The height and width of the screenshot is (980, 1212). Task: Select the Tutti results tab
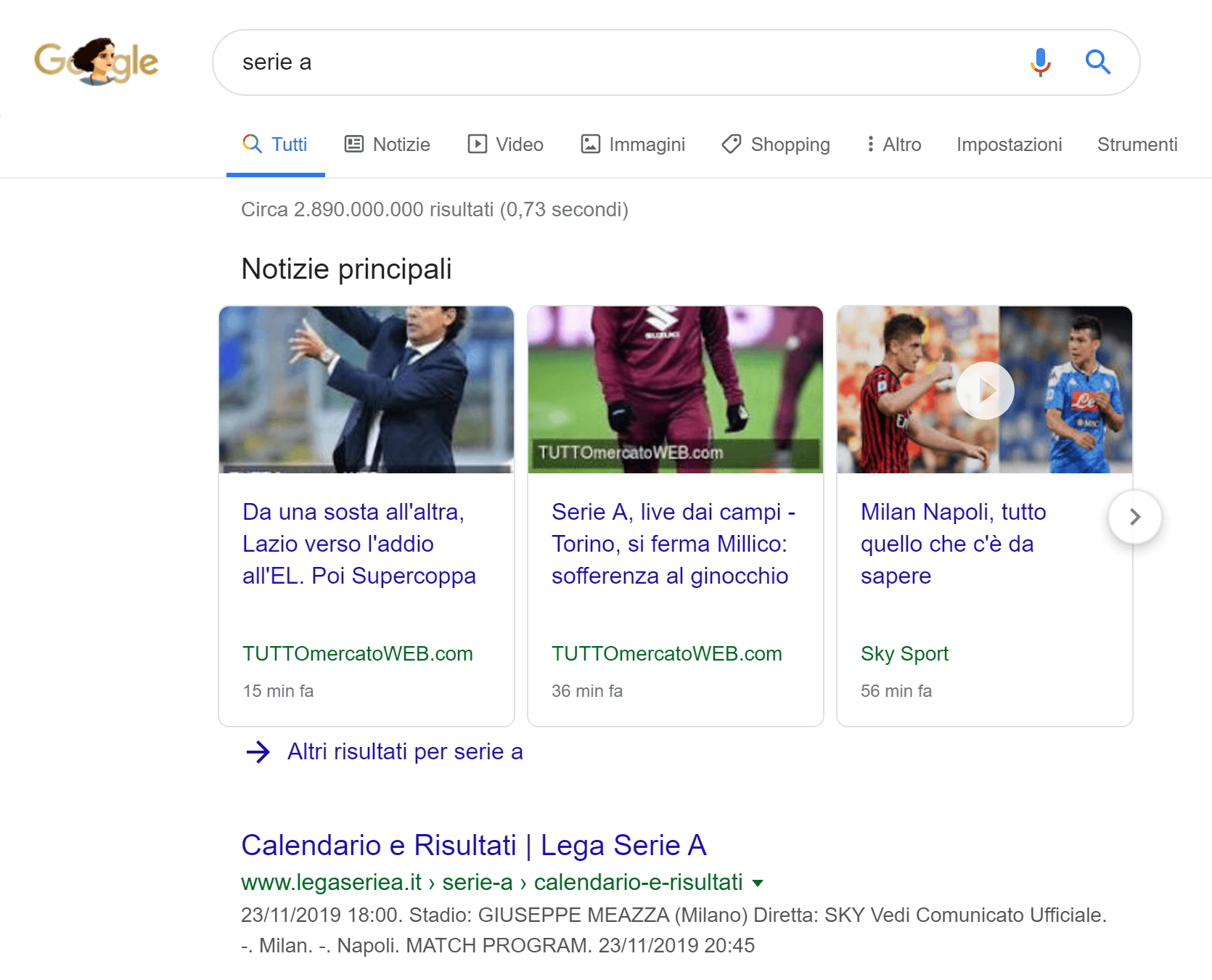pos(275,144)
